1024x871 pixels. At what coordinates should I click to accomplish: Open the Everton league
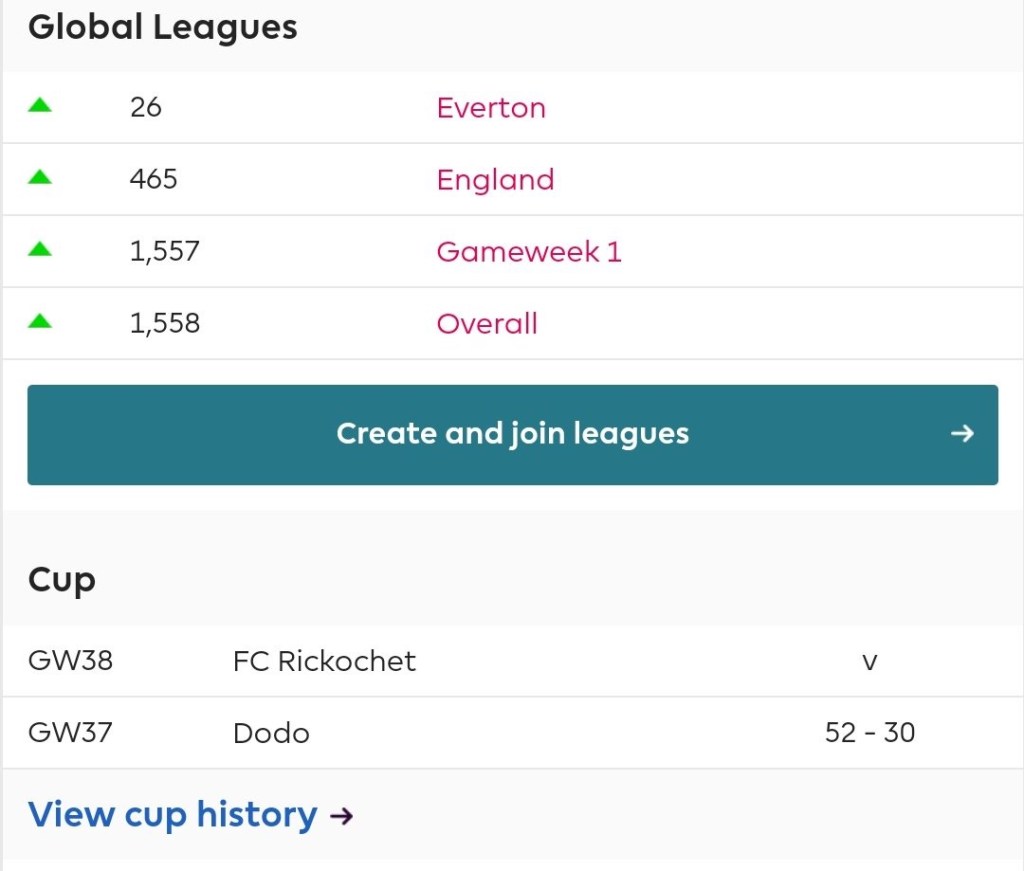pyautogui.click(x=491, y=108)
